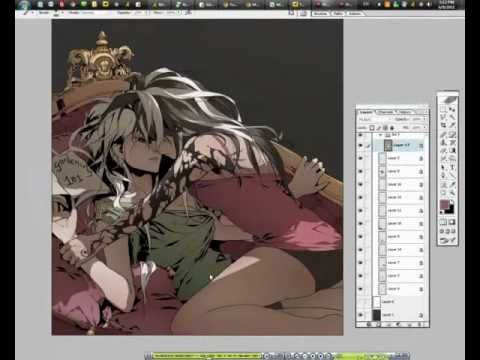Show the hidden white-thumbnail layer
The width and height of the screenshot is (480, 360).
(x=360, y=302)
